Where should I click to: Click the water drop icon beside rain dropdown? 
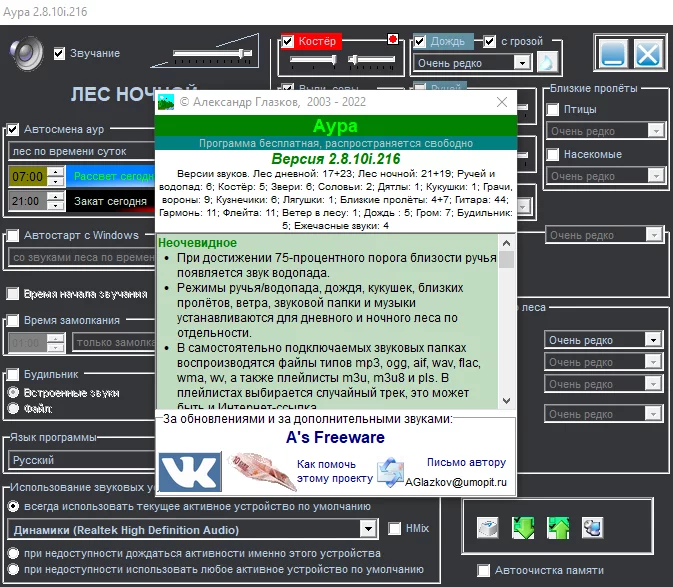click(x=547, y=63)
